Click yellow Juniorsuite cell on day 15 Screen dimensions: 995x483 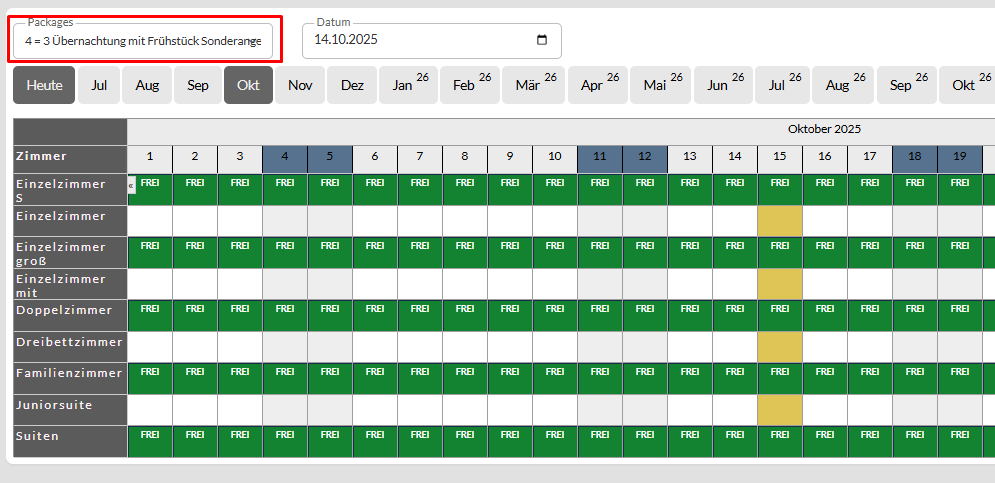(780, 409)
